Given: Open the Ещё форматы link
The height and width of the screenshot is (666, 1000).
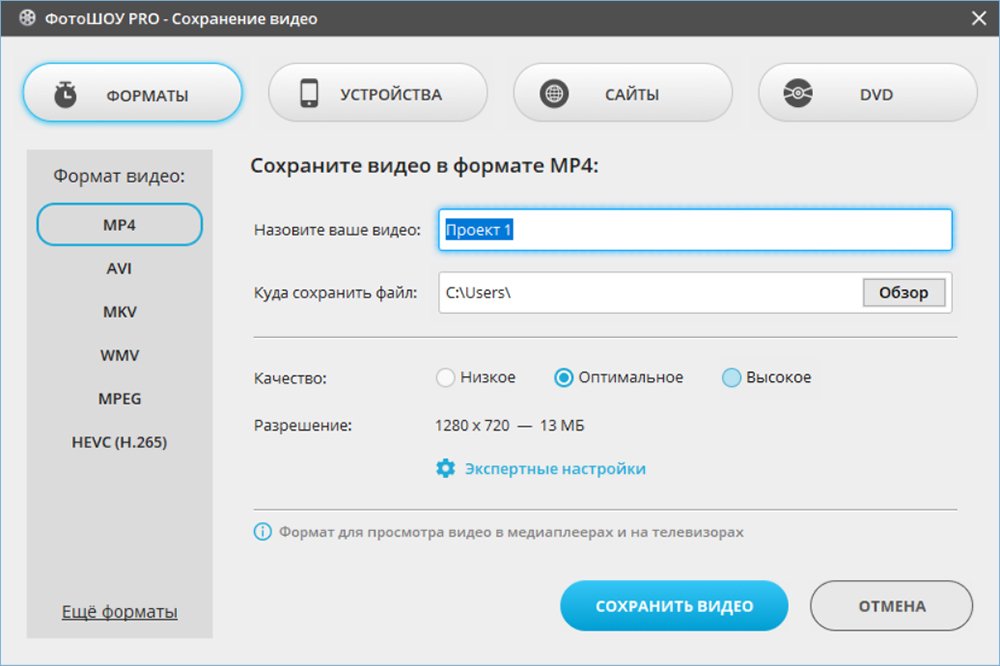Looking at the screenshot, I should pyautogui.click(x=119, y=611).
